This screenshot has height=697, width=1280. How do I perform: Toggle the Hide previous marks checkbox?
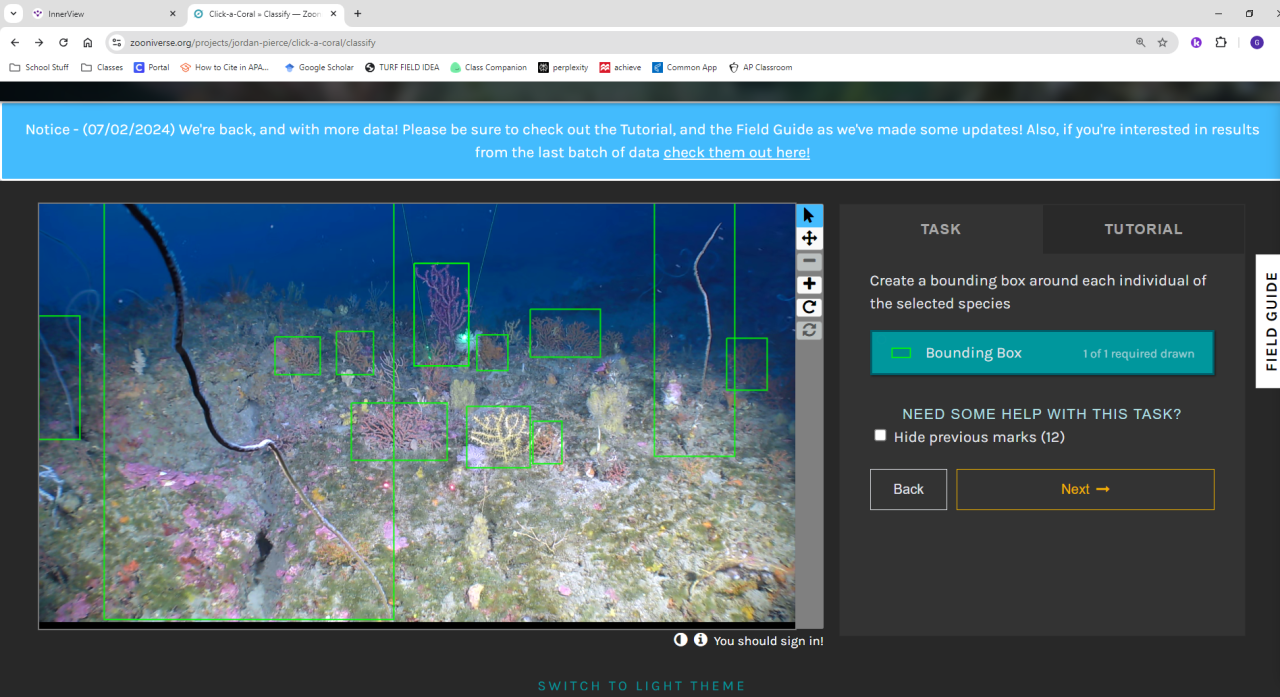(880, 435)
